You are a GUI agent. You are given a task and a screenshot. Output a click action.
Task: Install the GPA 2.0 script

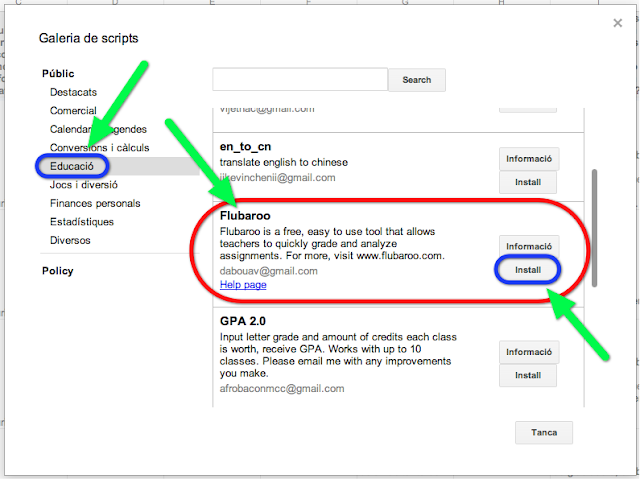click(x=528, y=375)
